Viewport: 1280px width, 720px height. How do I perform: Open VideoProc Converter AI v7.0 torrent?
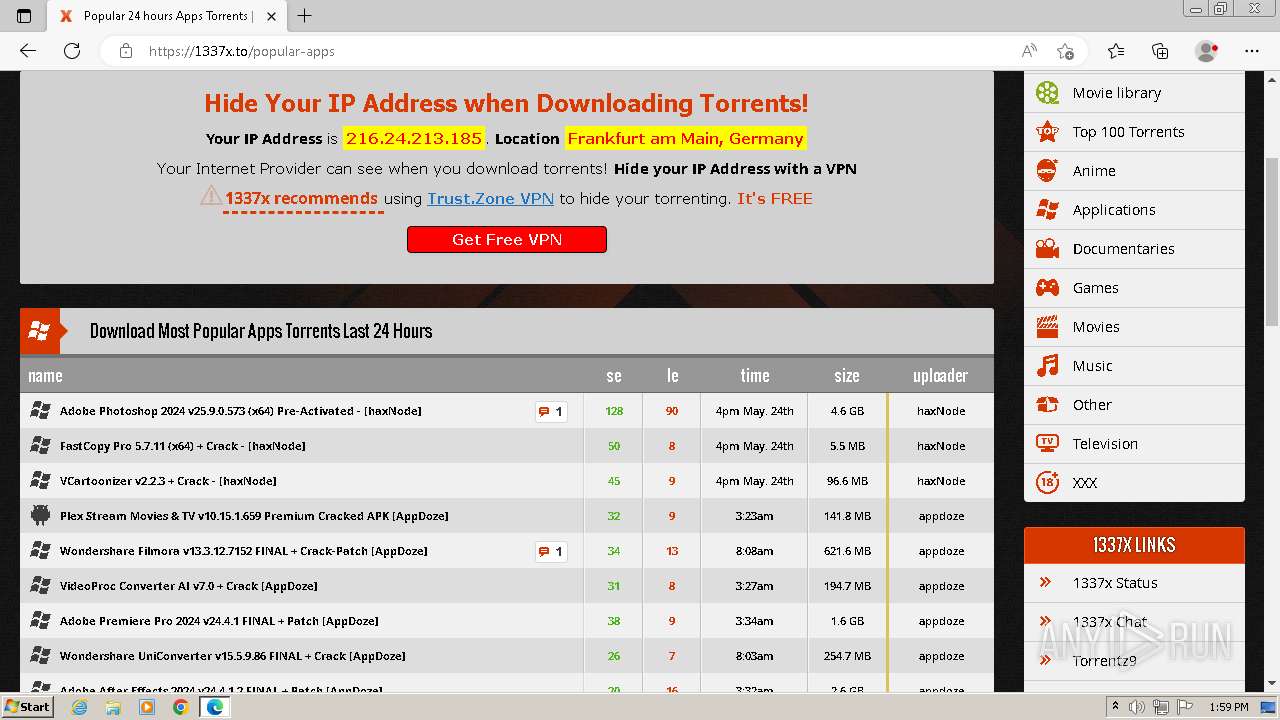[189, 586]
